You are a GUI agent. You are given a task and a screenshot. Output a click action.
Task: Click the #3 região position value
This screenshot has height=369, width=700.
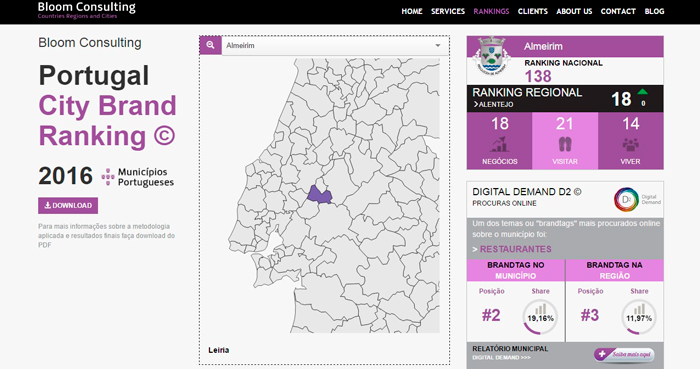590,315
